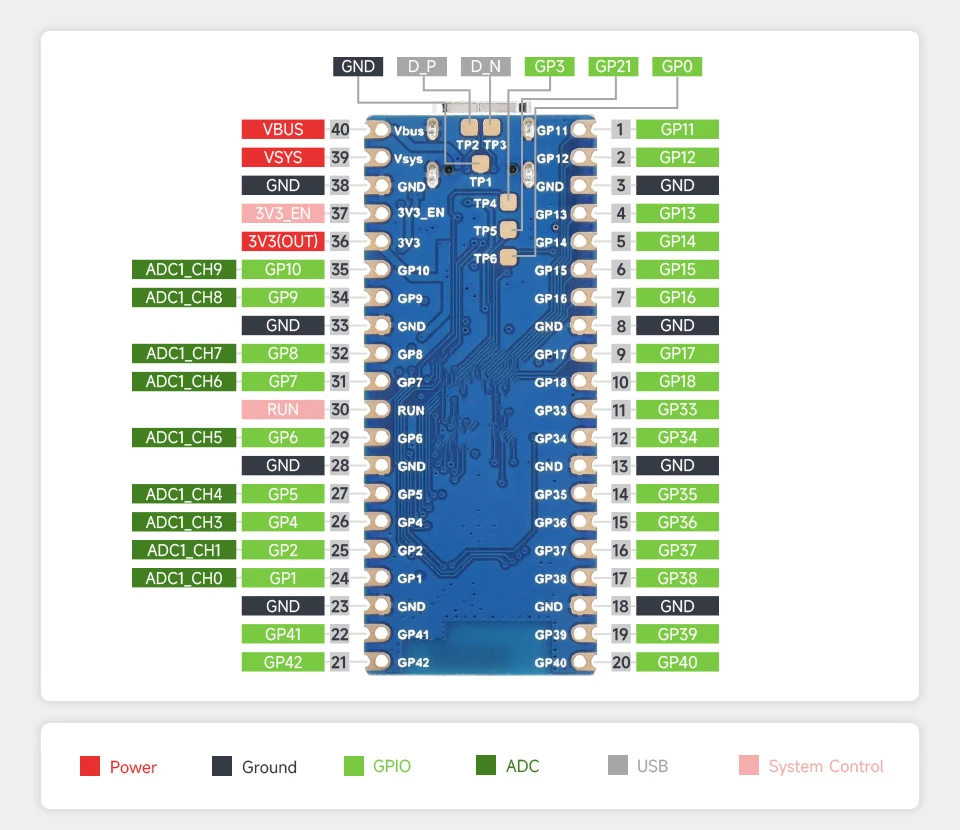
Task: Click the green GP41 label beside pin 22
Action: click(x=283, y=634)
